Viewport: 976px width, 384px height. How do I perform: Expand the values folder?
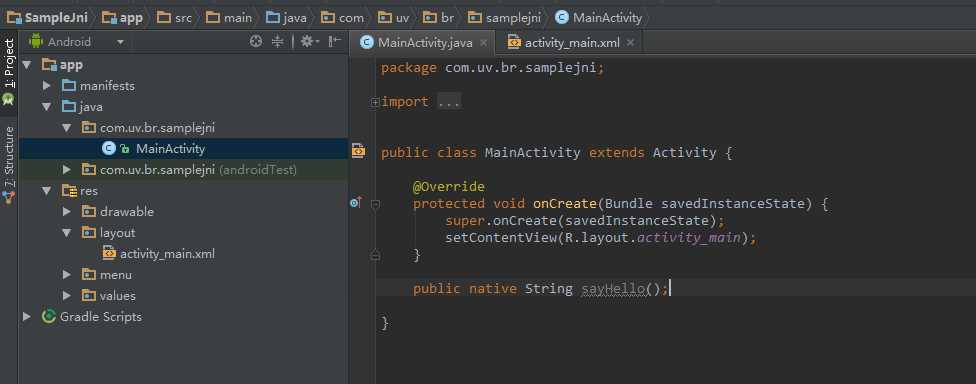(x=67, y=296)
